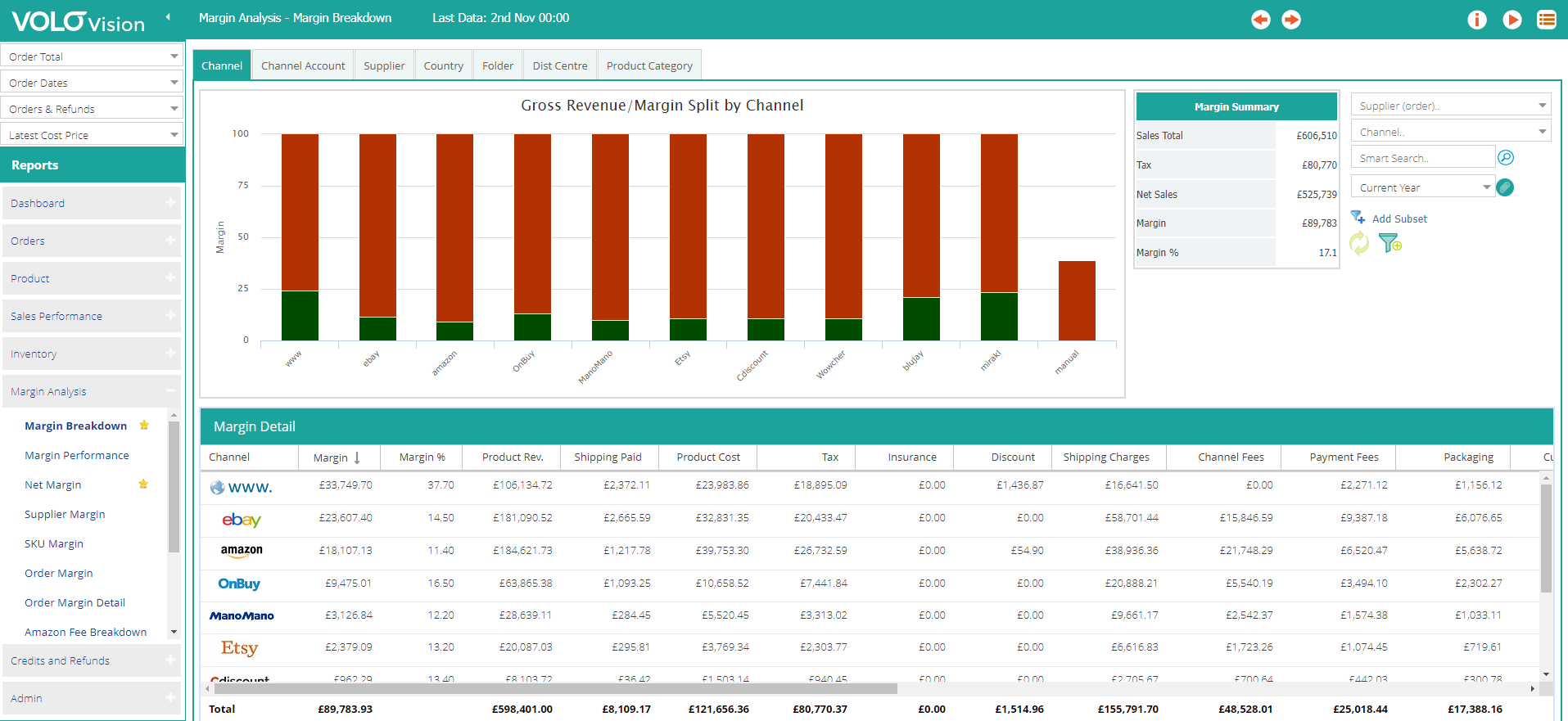
Task: Collapse the sidebar with the left arrow
Action: 168,17
